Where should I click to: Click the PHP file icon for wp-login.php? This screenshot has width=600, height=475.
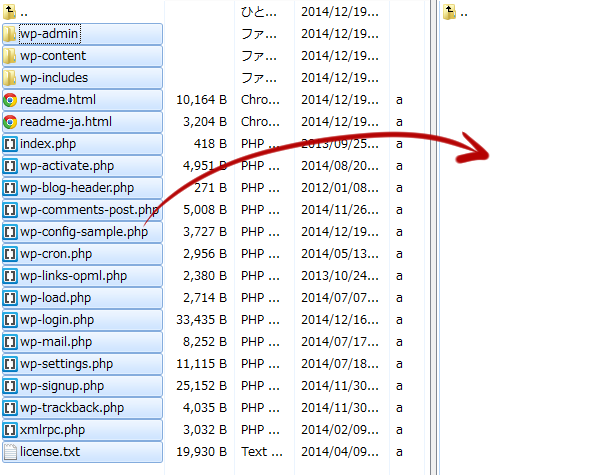pyautogui.click(x=10, y=320)
